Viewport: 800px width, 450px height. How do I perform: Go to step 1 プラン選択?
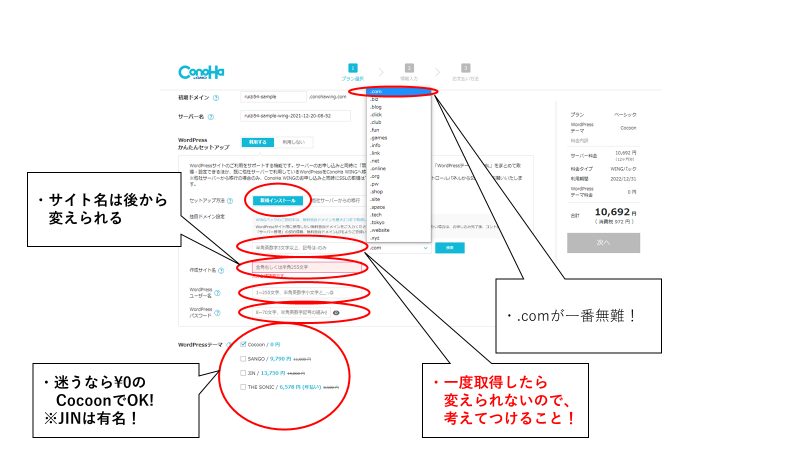click(x=353, y=72)
